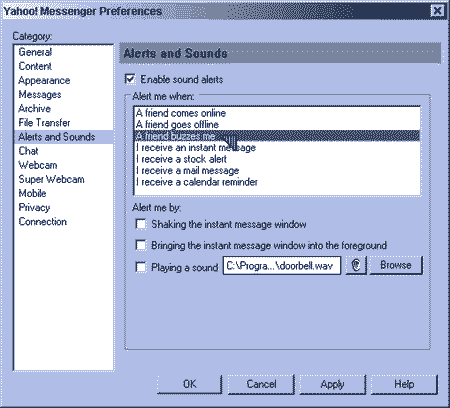Enable the Playing a sound option
Screen dimensions: 450x408
141,267
